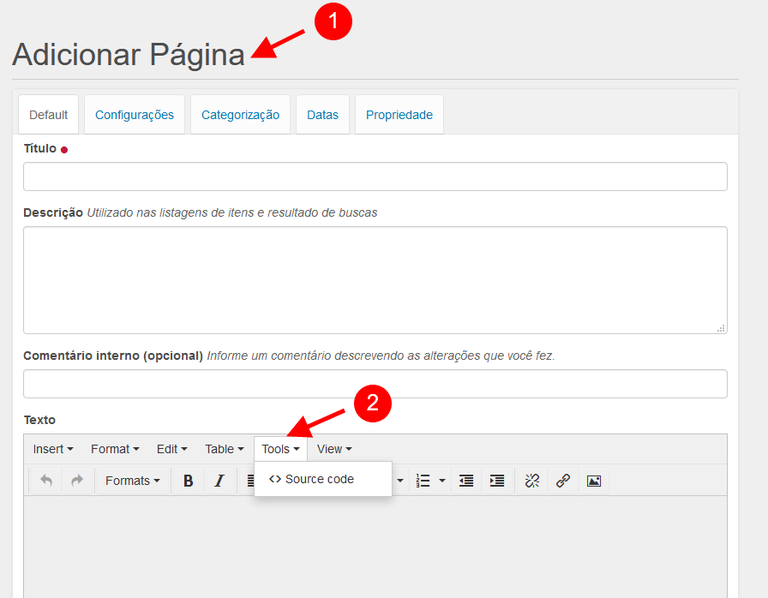The height and width of the screenshot is (598, 768).
Task: Switch to the Configurações tab
Action: pos(134,115)
